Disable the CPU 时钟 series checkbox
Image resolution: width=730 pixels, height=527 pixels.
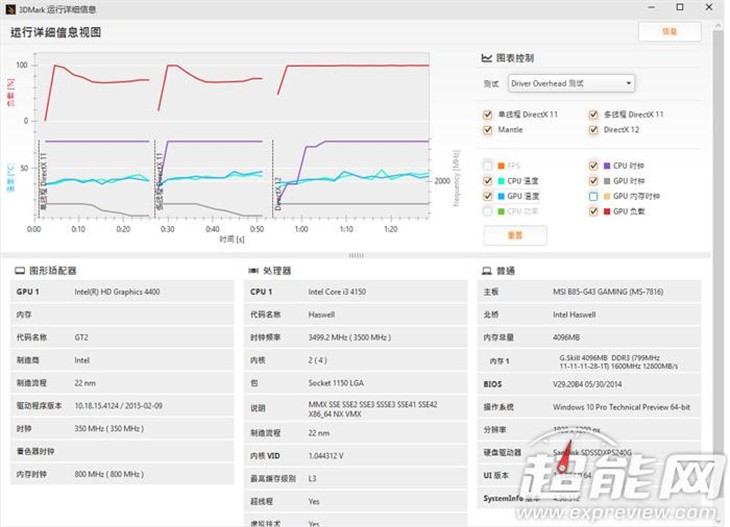click(x=593, y=166)
